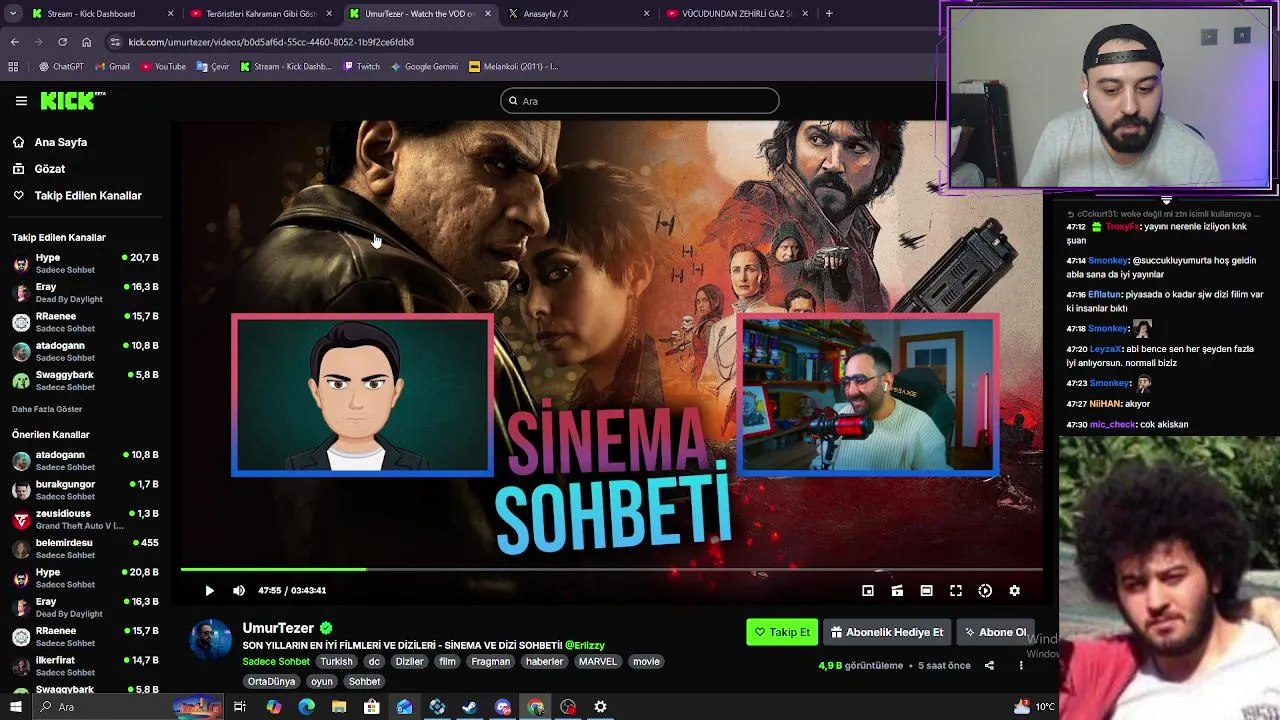Open the browser apps grid shortcut
Image resolution: width=1280 pixels, height=720 pixels.
coord(13,67)
